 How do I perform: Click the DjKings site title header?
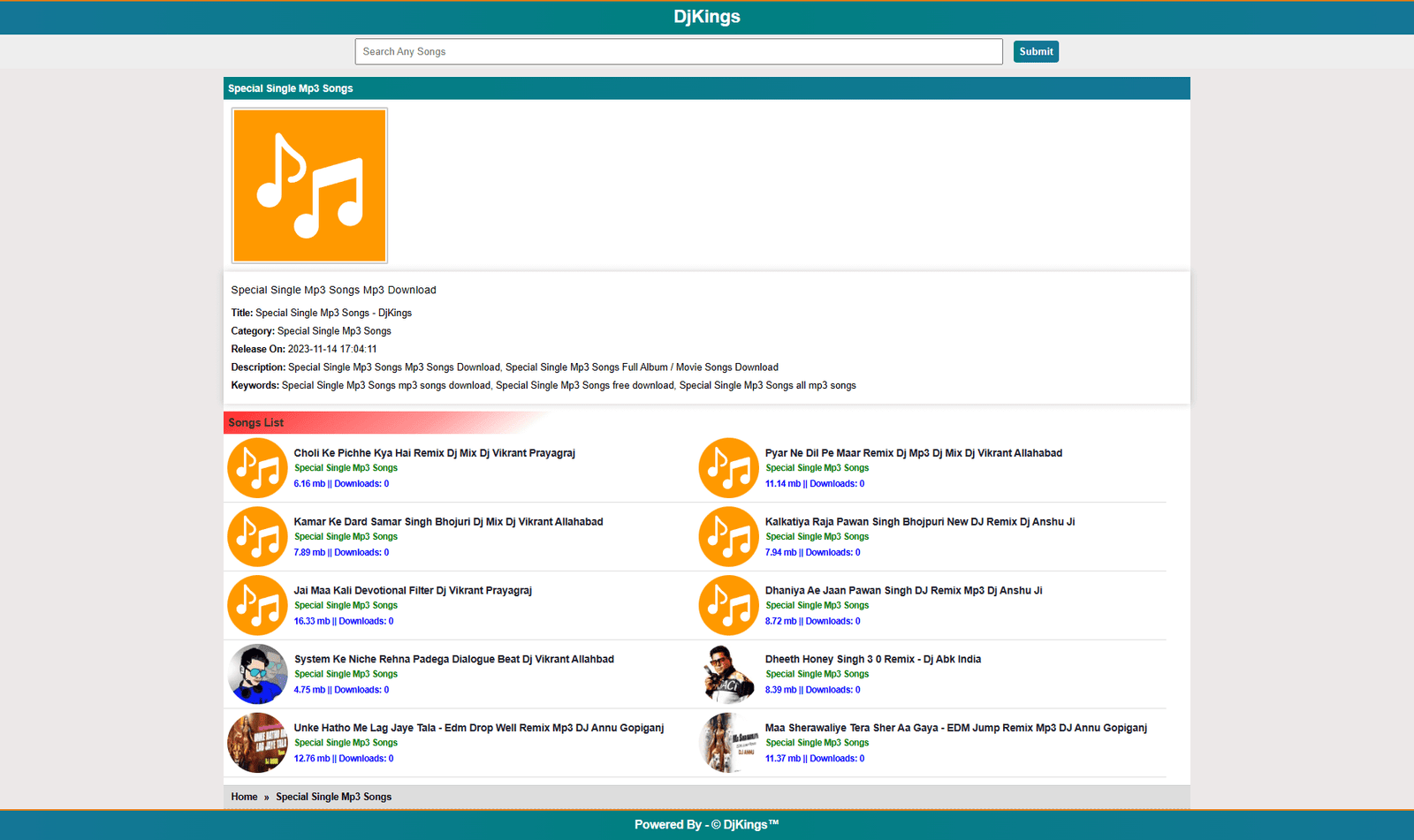(x=706, y=17)
